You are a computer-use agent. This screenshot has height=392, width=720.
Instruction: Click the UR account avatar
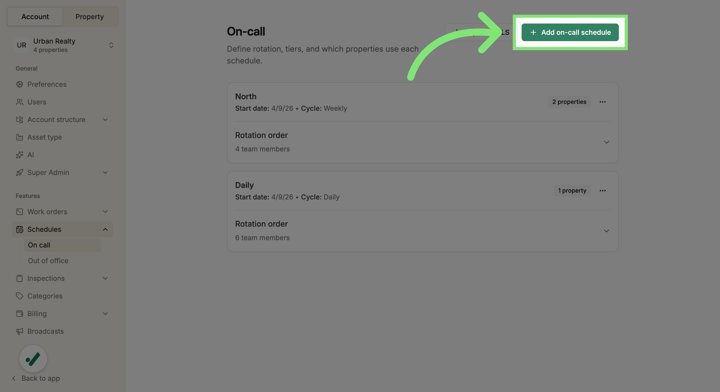[21, 45]
